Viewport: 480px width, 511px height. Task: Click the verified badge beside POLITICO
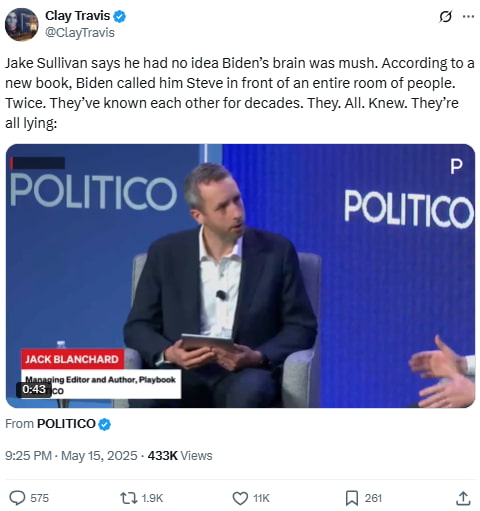click(105, 424)
